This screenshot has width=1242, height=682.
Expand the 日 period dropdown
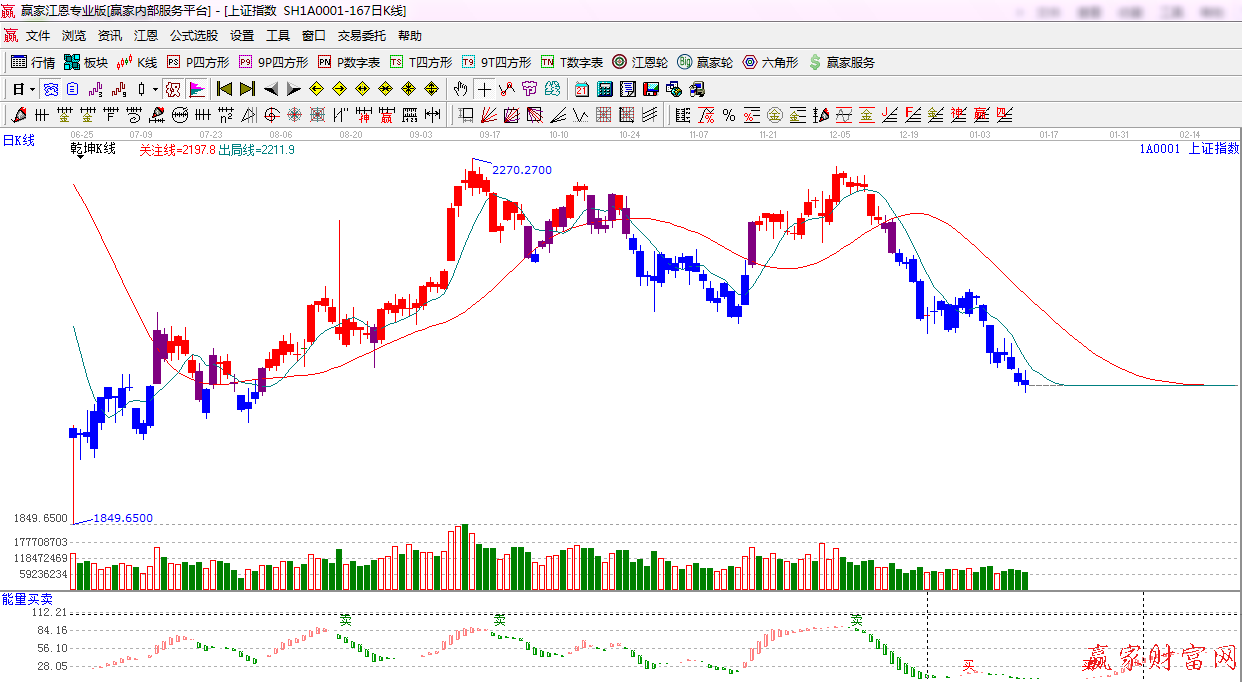coord(23,89)
